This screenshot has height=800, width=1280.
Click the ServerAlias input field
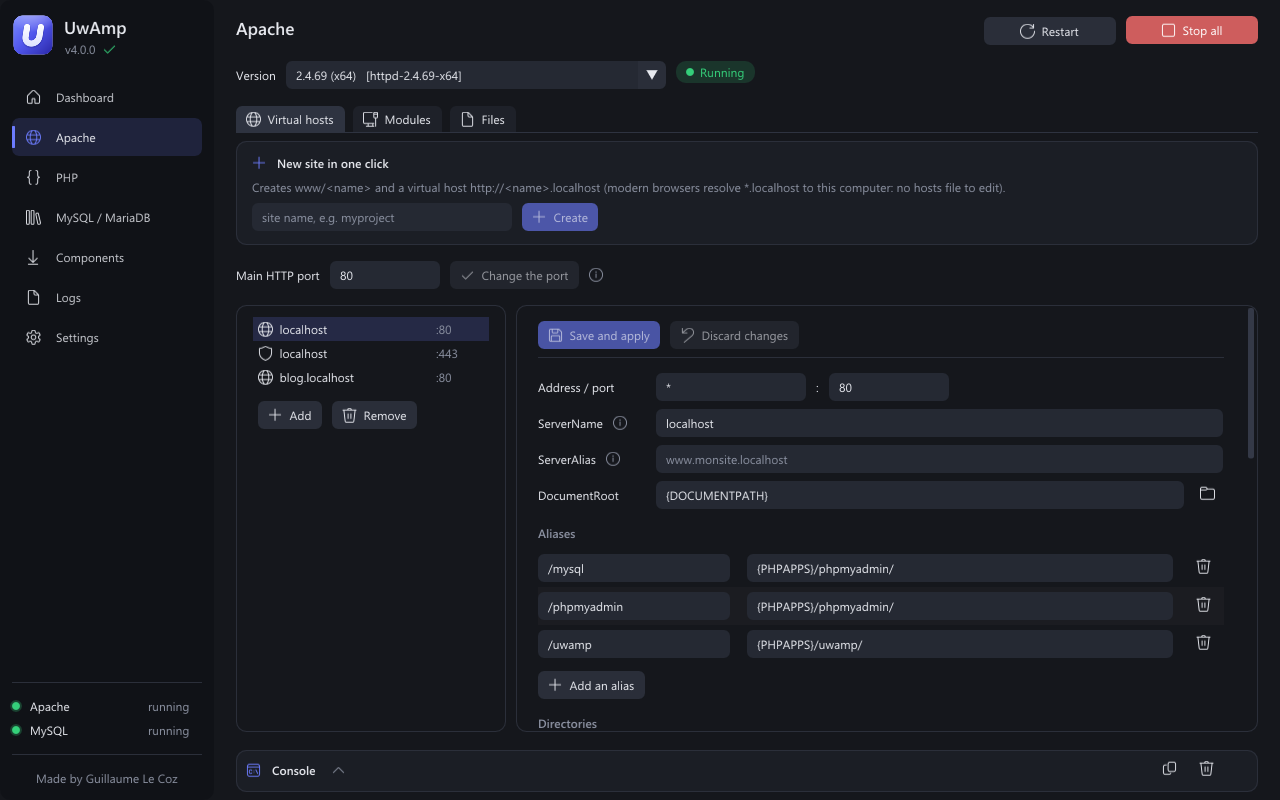click(x=939, y=459)
